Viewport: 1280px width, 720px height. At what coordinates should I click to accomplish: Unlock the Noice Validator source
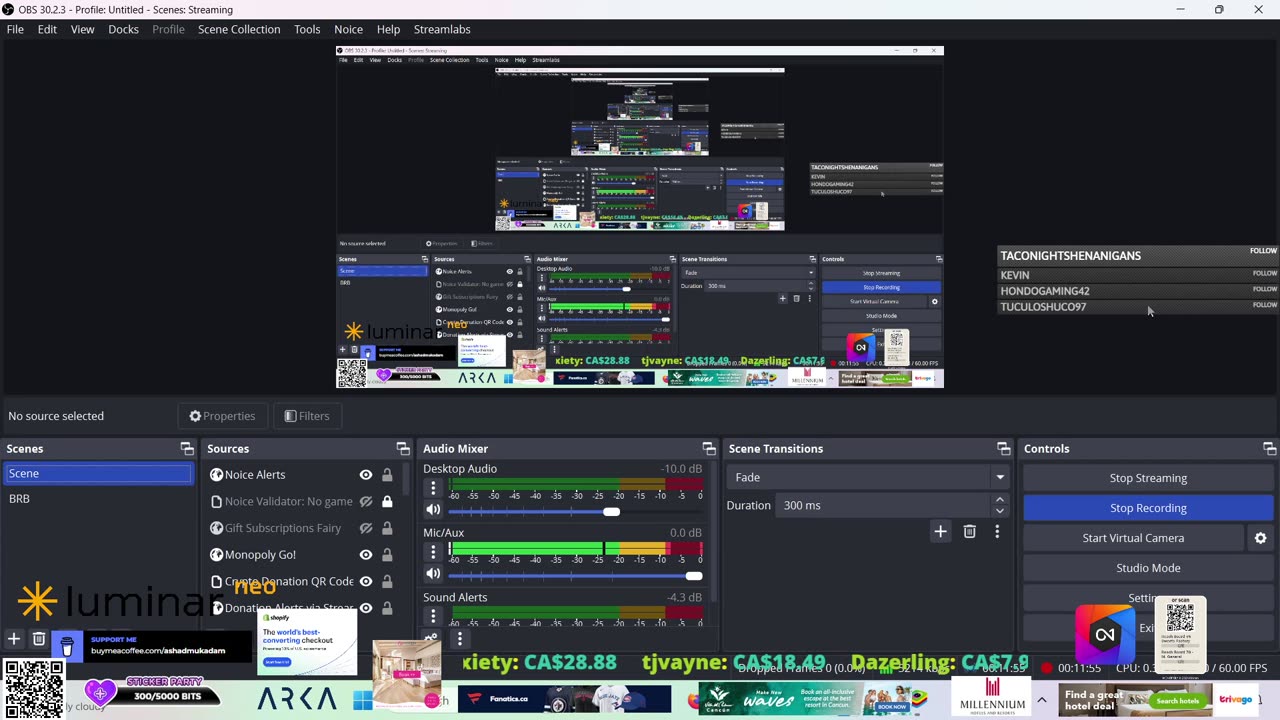(387, 502)
